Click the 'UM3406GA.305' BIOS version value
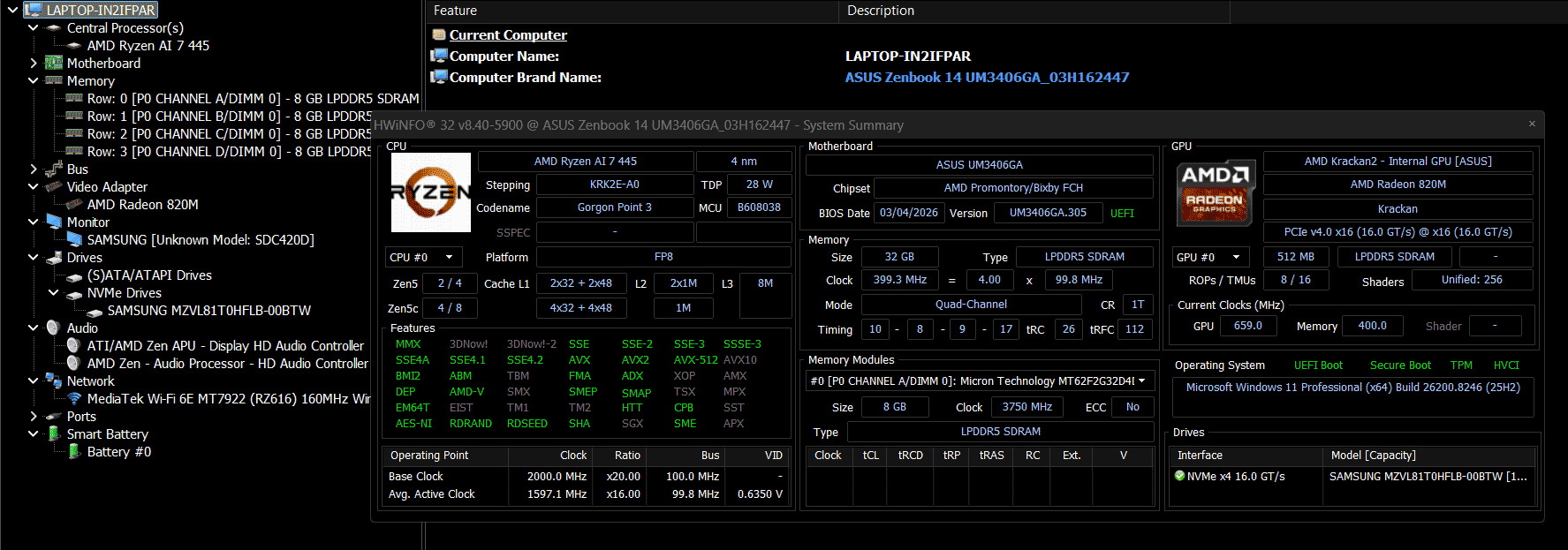1568x550 pixels. point(1049,213)
